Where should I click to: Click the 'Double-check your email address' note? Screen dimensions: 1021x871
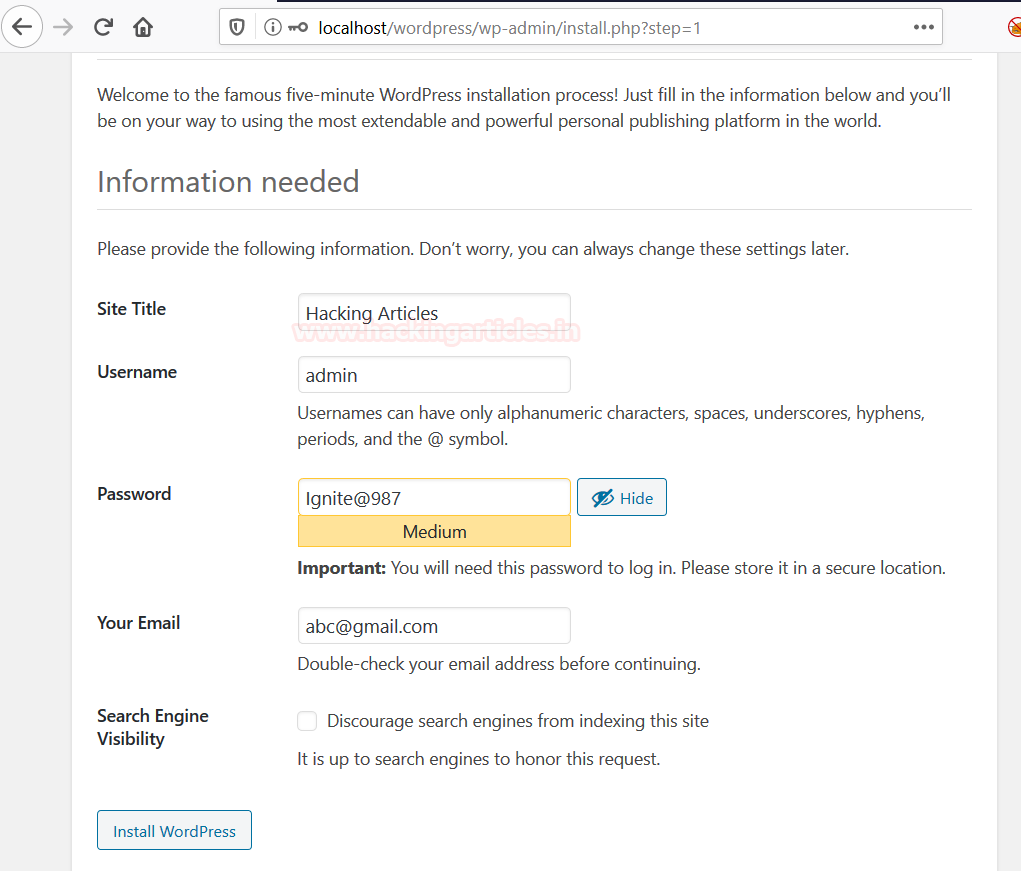coord(499,663)
